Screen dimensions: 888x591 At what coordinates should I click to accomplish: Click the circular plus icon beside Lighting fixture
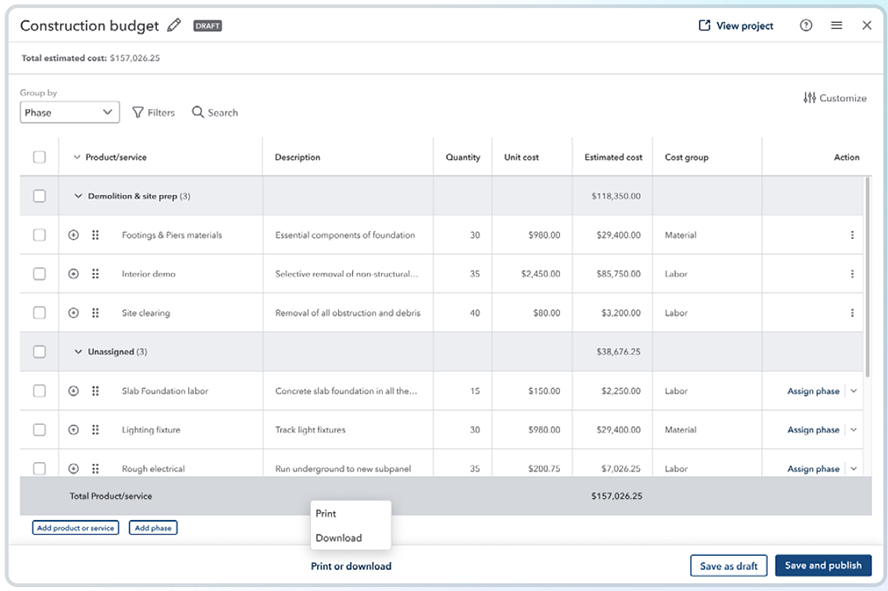tap(73, 430)
